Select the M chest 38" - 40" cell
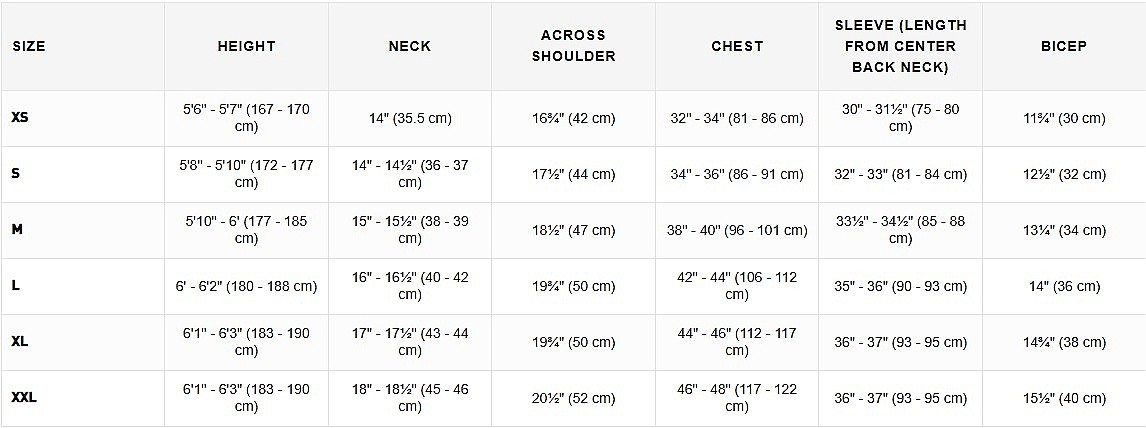1146x428 pixels. click(x=737, y=230)
